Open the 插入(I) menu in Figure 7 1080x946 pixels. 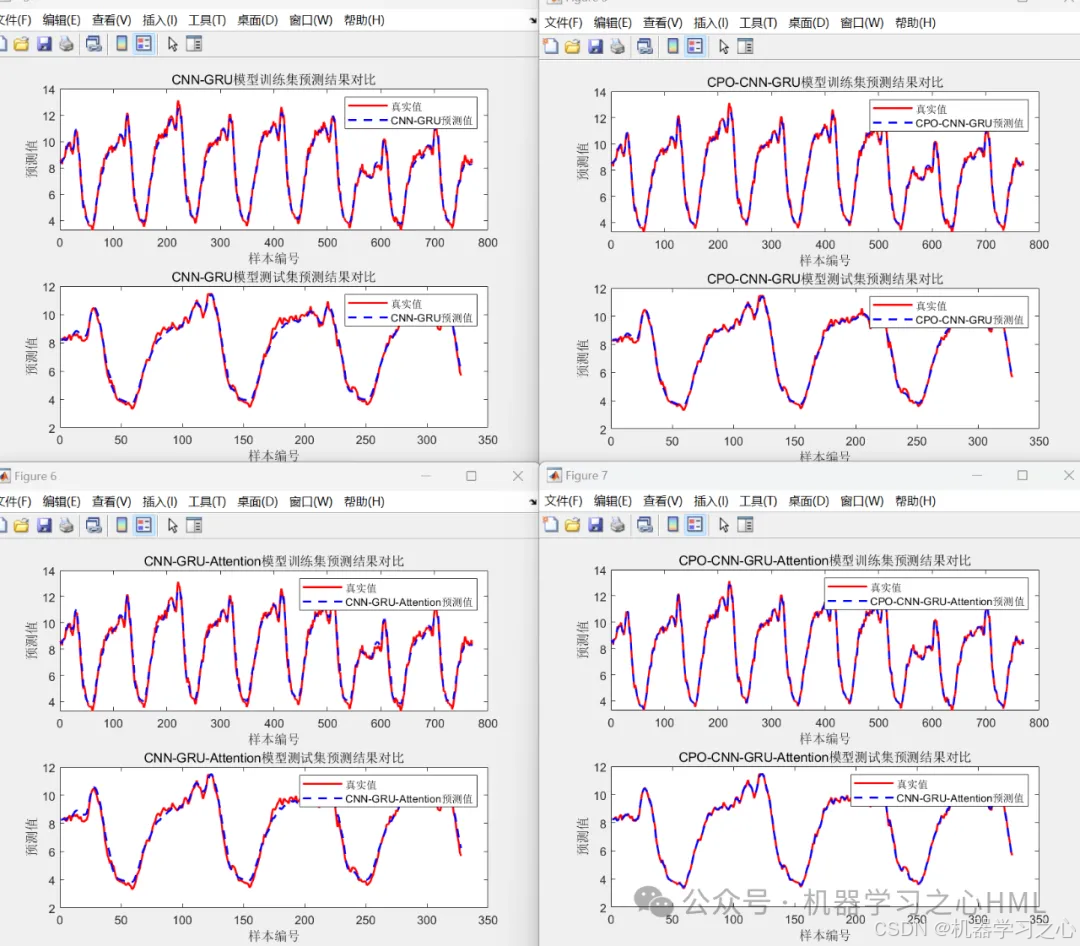tap(711, 501)
